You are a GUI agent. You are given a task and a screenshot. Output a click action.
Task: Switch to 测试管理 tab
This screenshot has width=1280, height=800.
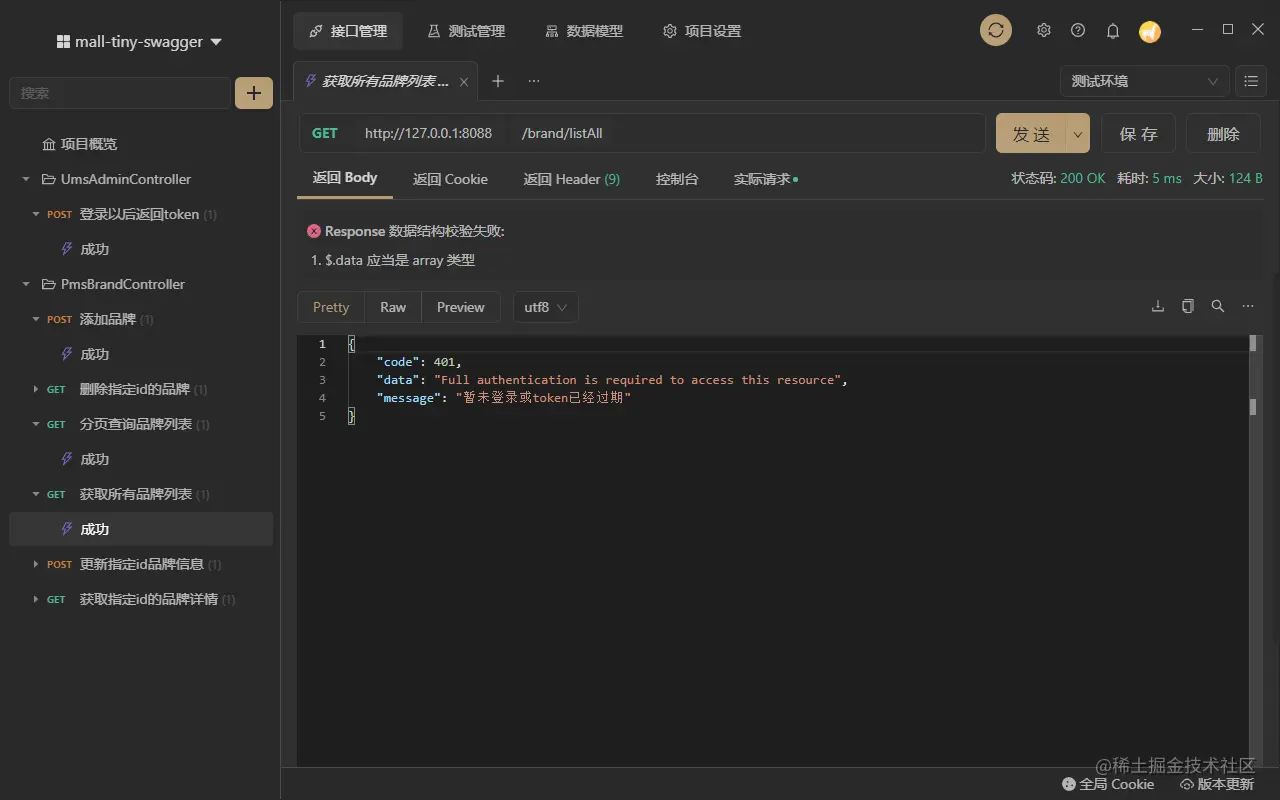[x=466, y=31]
